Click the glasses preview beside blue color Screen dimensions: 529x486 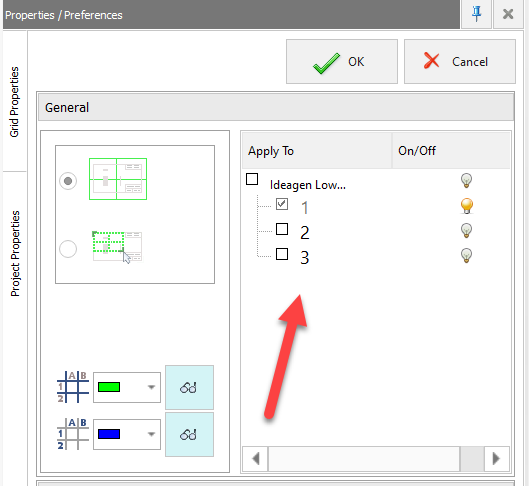tap(189, 434)
